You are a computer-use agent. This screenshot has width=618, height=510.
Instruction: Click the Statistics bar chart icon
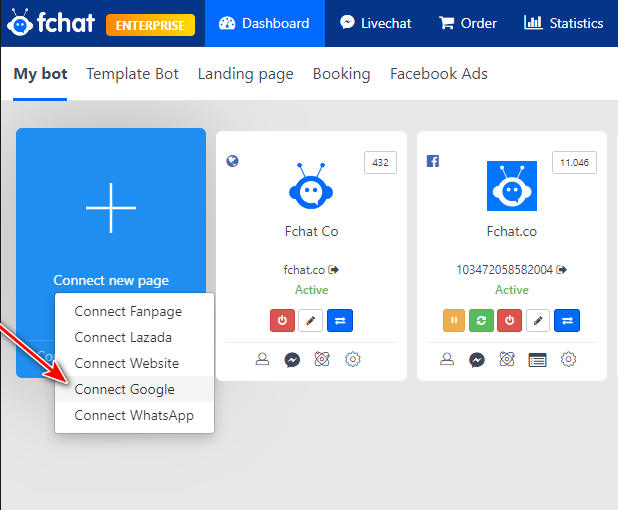533,22
